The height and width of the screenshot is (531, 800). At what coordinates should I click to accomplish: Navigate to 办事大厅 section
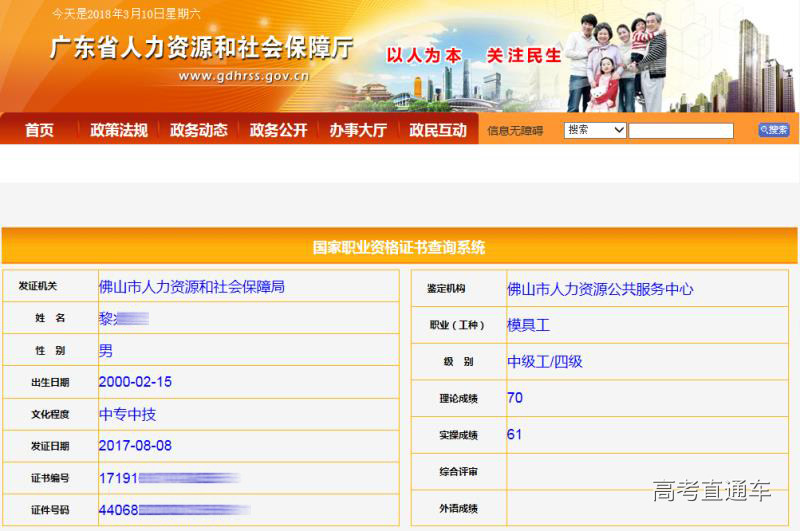click(357, 130)
